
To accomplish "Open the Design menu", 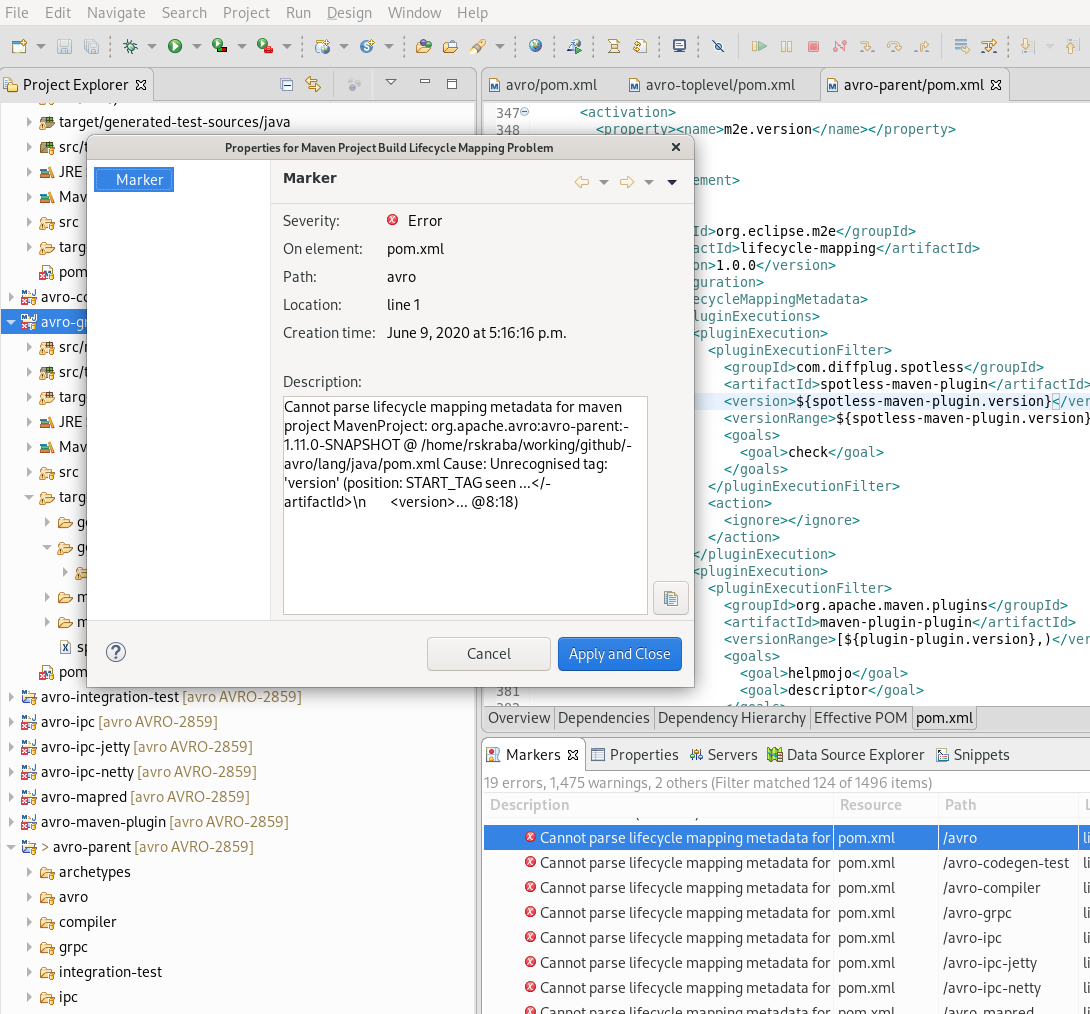I will (349, 13).
